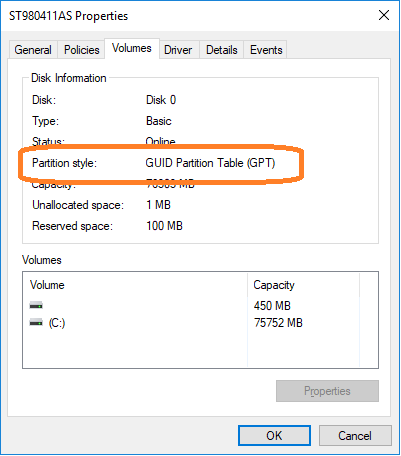Click the 450 MB capacity entry

tap(272, 305)
